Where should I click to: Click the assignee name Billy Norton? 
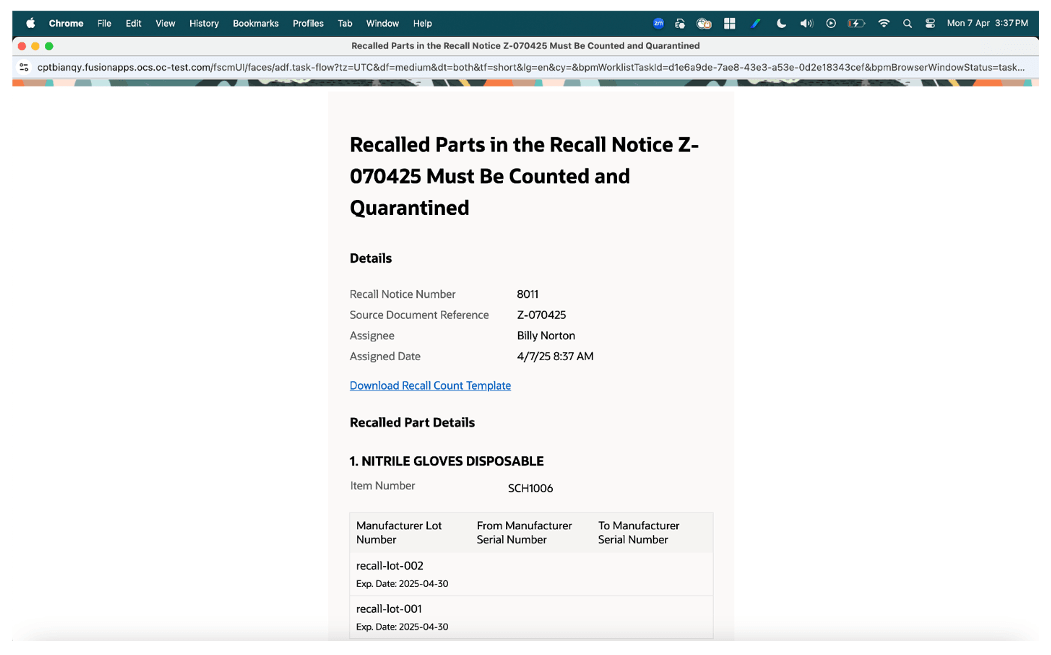[546, 336]
